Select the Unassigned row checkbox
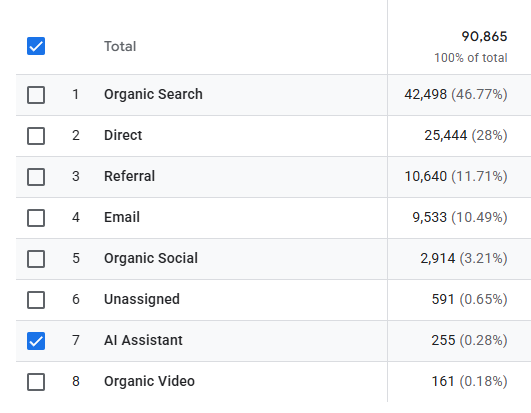Screen dimensions: 531x413 tap(36, 300)
